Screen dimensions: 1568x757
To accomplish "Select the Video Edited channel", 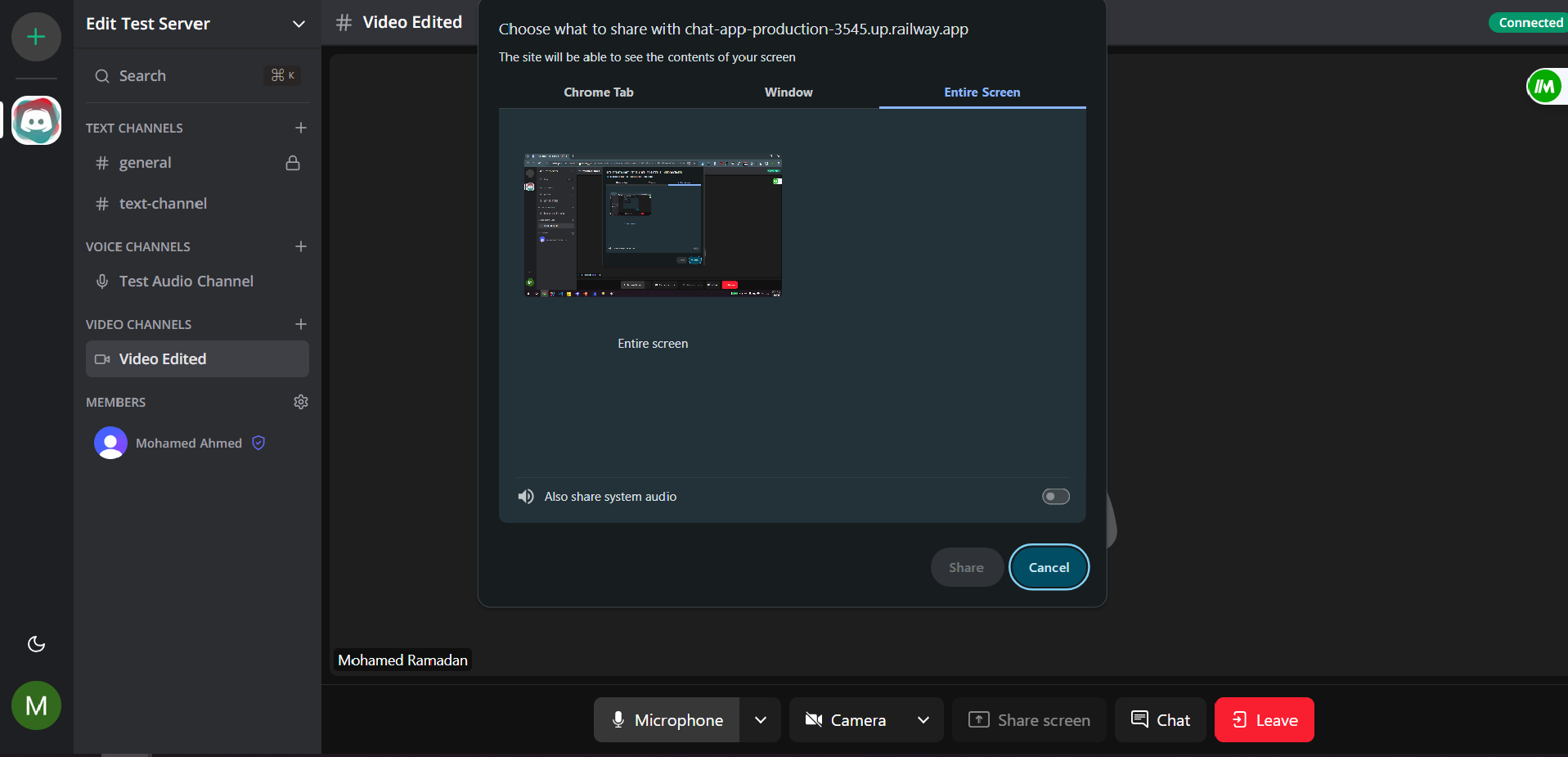I will pos(197,358).
